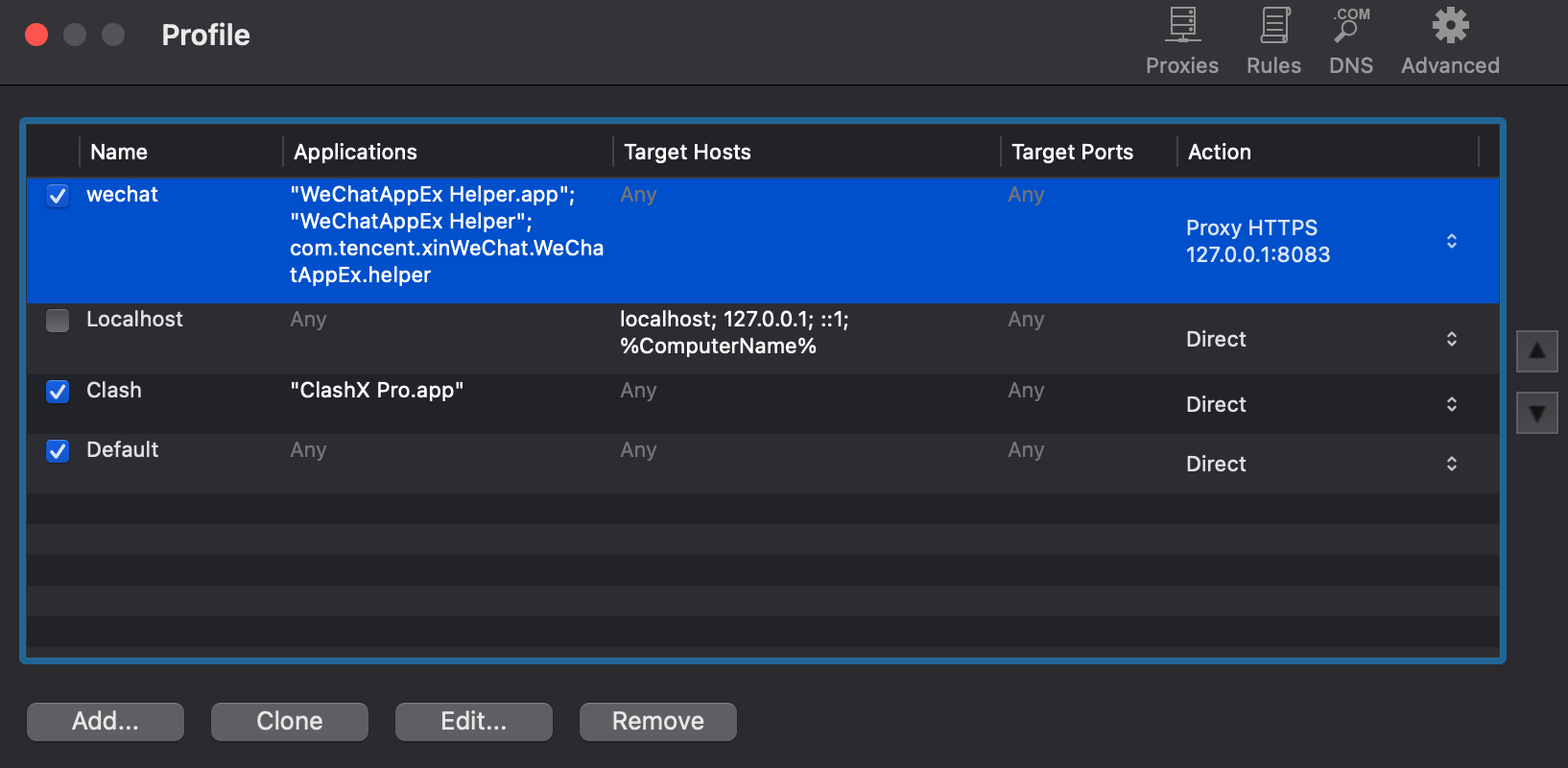Select the ClashX Pro.app rule row
This screenshot has width=1568, height=768.
(x=377, y=392)
